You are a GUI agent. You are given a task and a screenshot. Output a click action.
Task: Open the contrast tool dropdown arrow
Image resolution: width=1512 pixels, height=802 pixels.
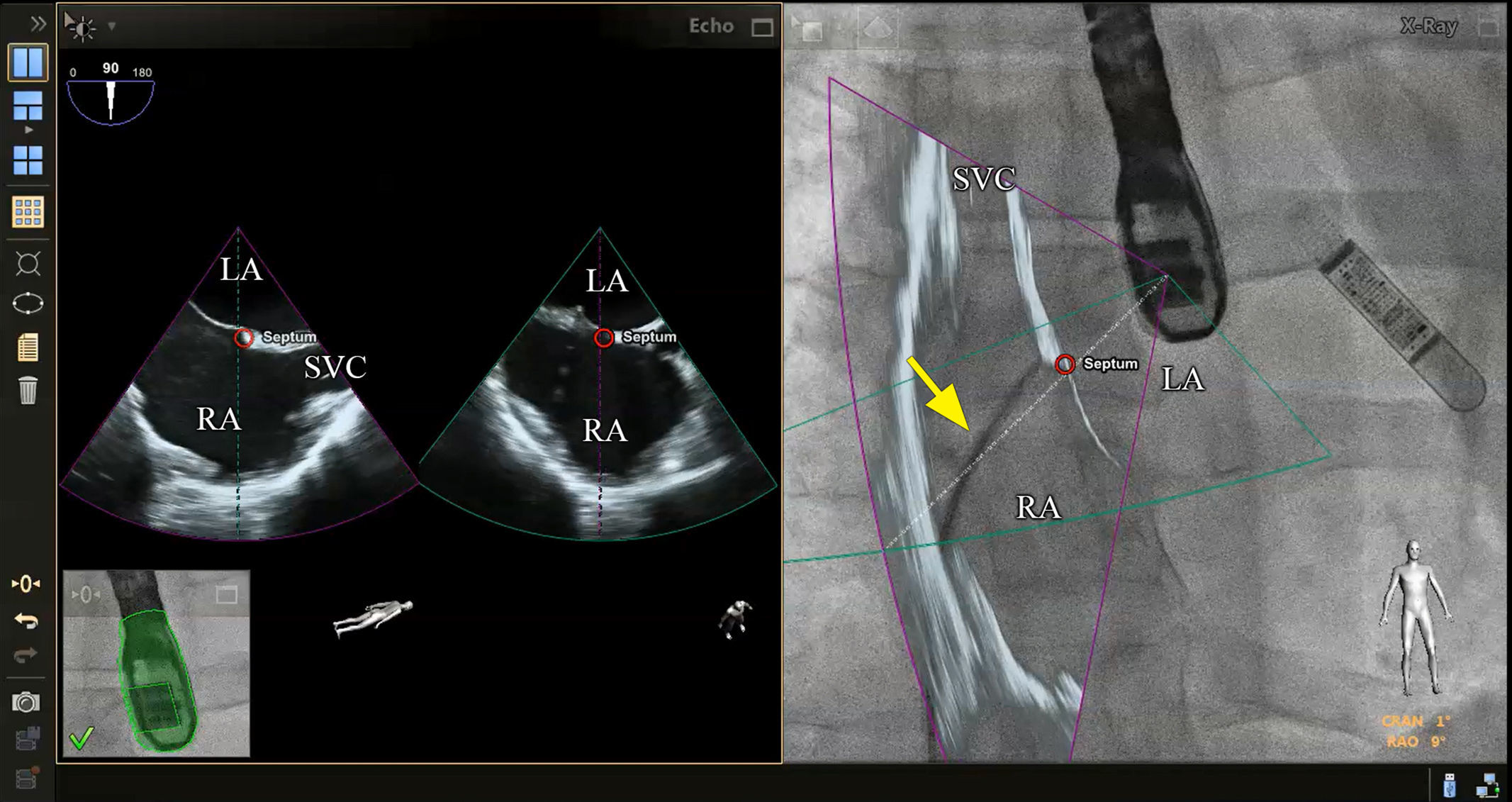pyautogui.click(x=111, y=26)
